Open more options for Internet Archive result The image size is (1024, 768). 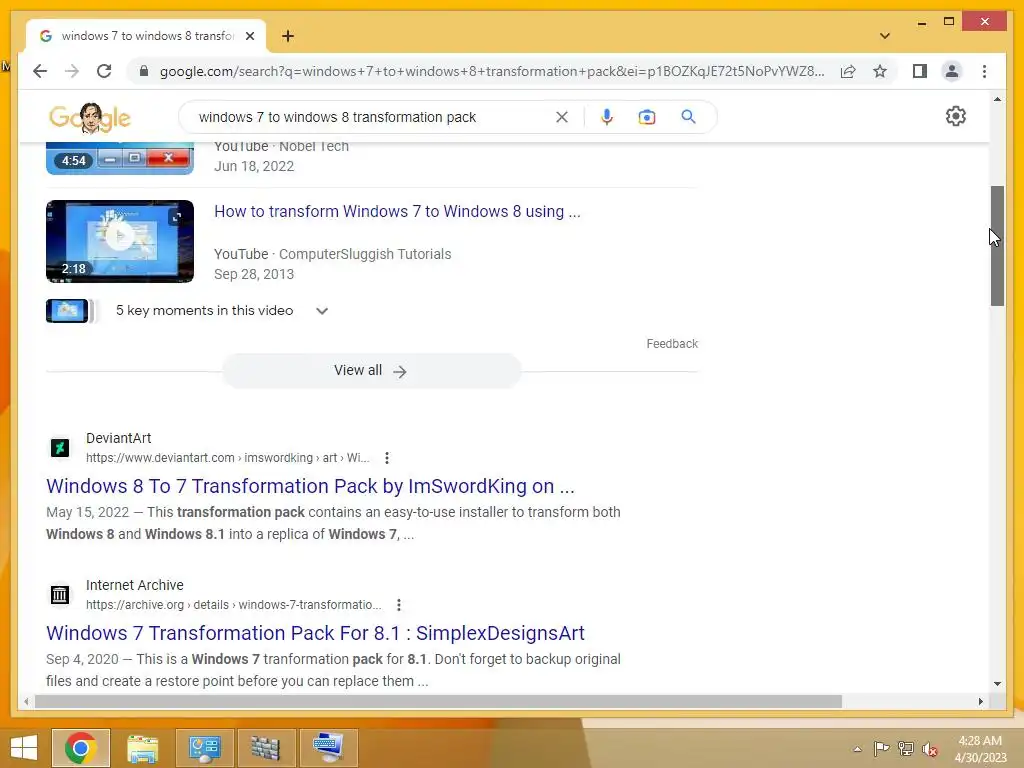pyautogui.click(x=398, y=605)
